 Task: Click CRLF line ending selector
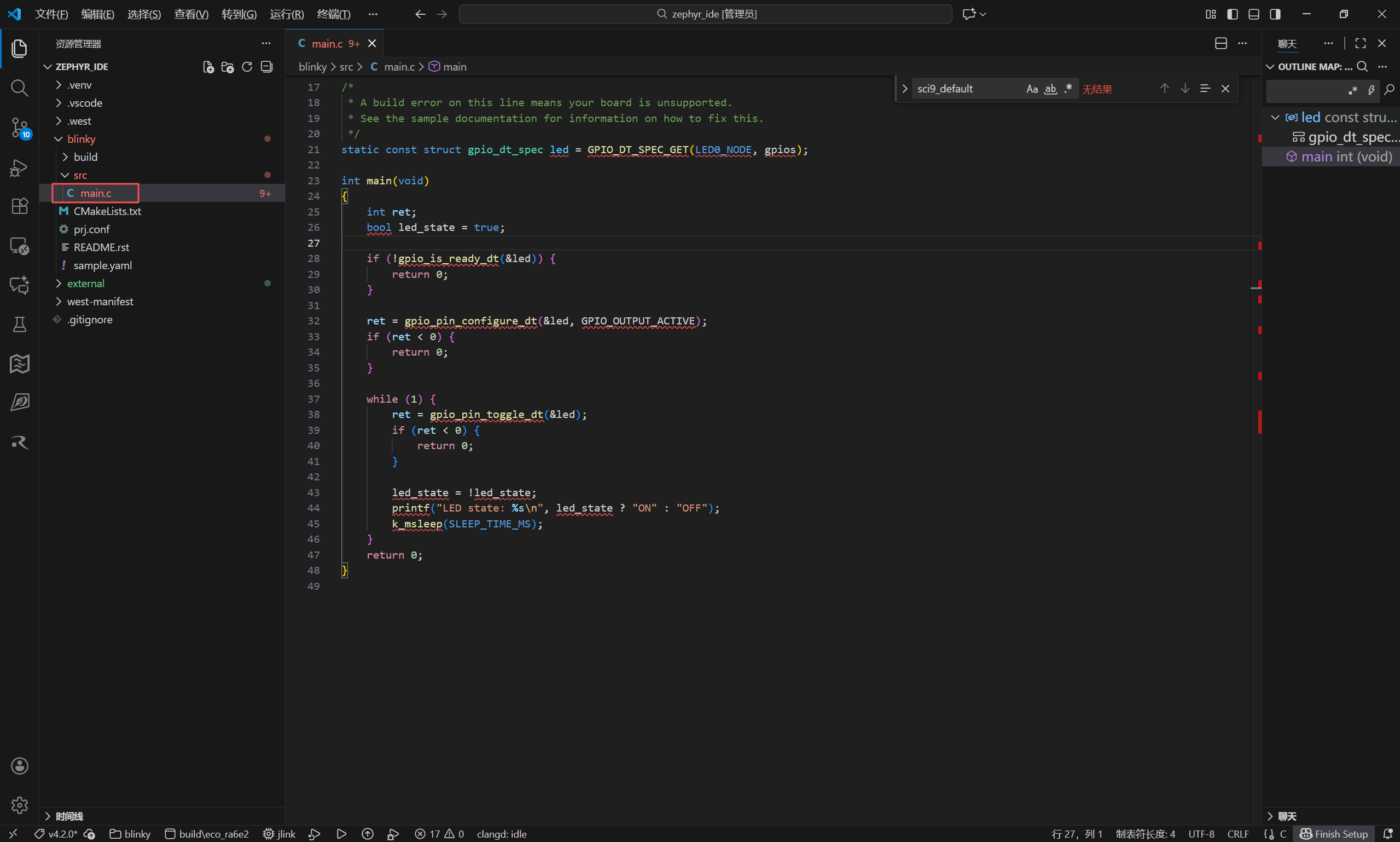pyautogui.click(x=1238, y=834)
